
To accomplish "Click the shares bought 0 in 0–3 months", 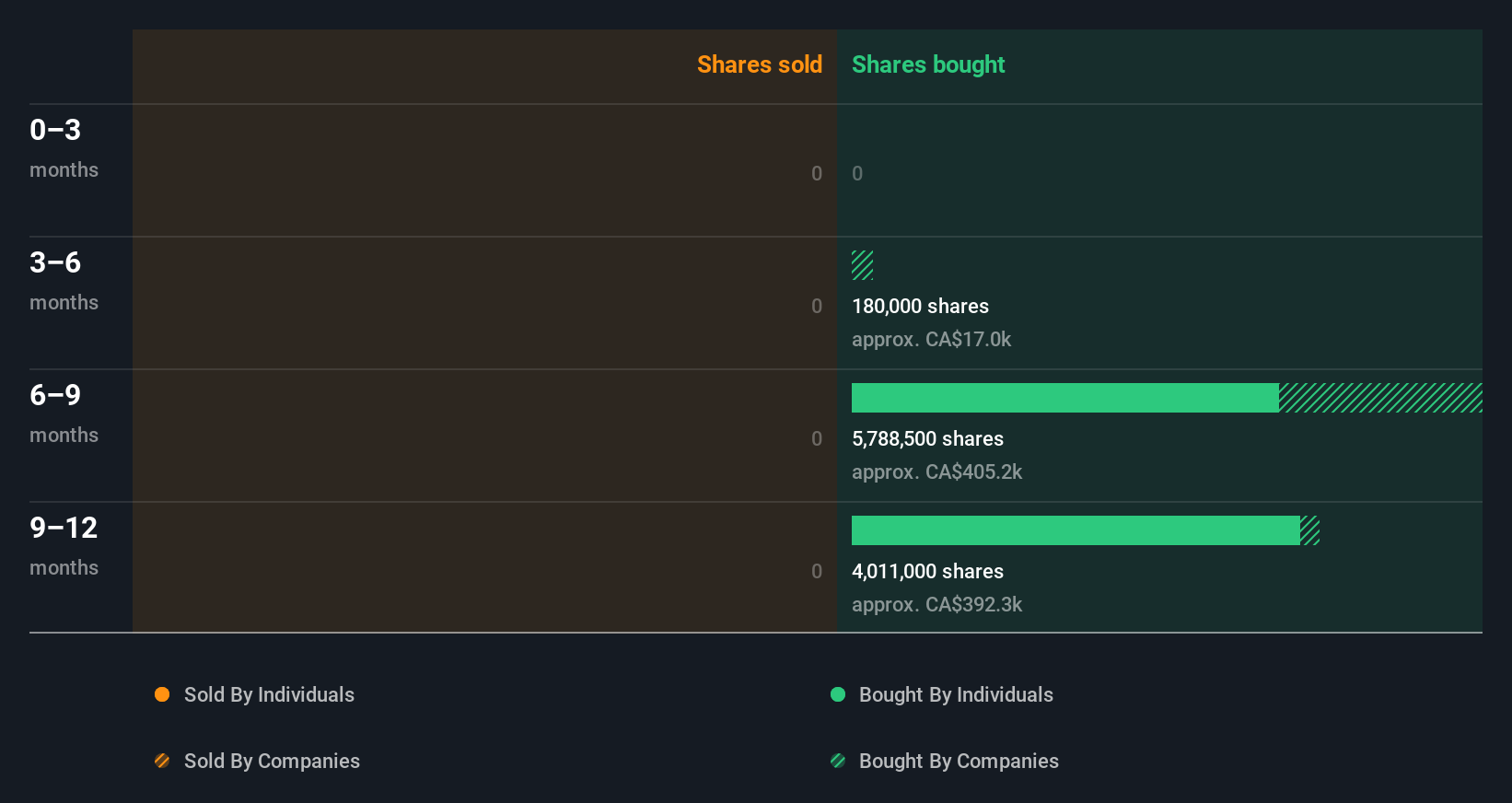I will click(857, 174).
